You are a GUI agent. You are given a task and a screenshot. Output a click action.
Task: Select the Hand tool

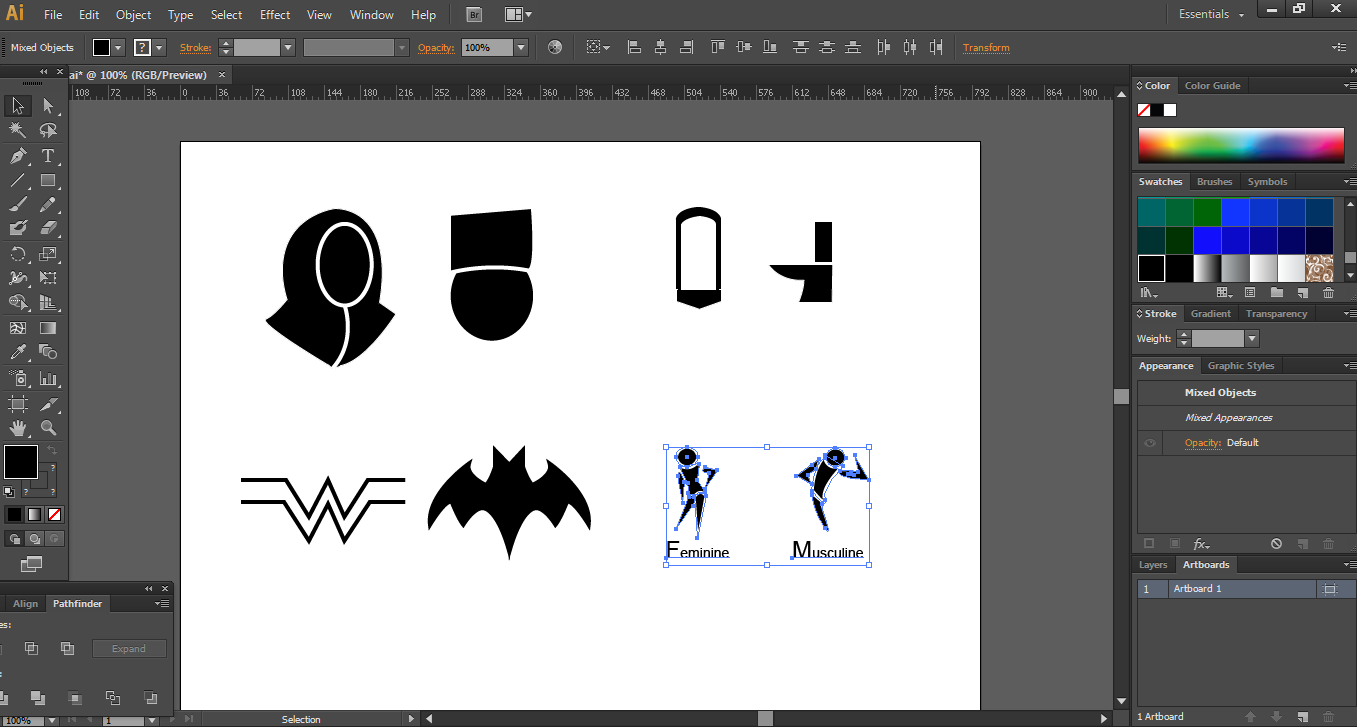point(18,428)
